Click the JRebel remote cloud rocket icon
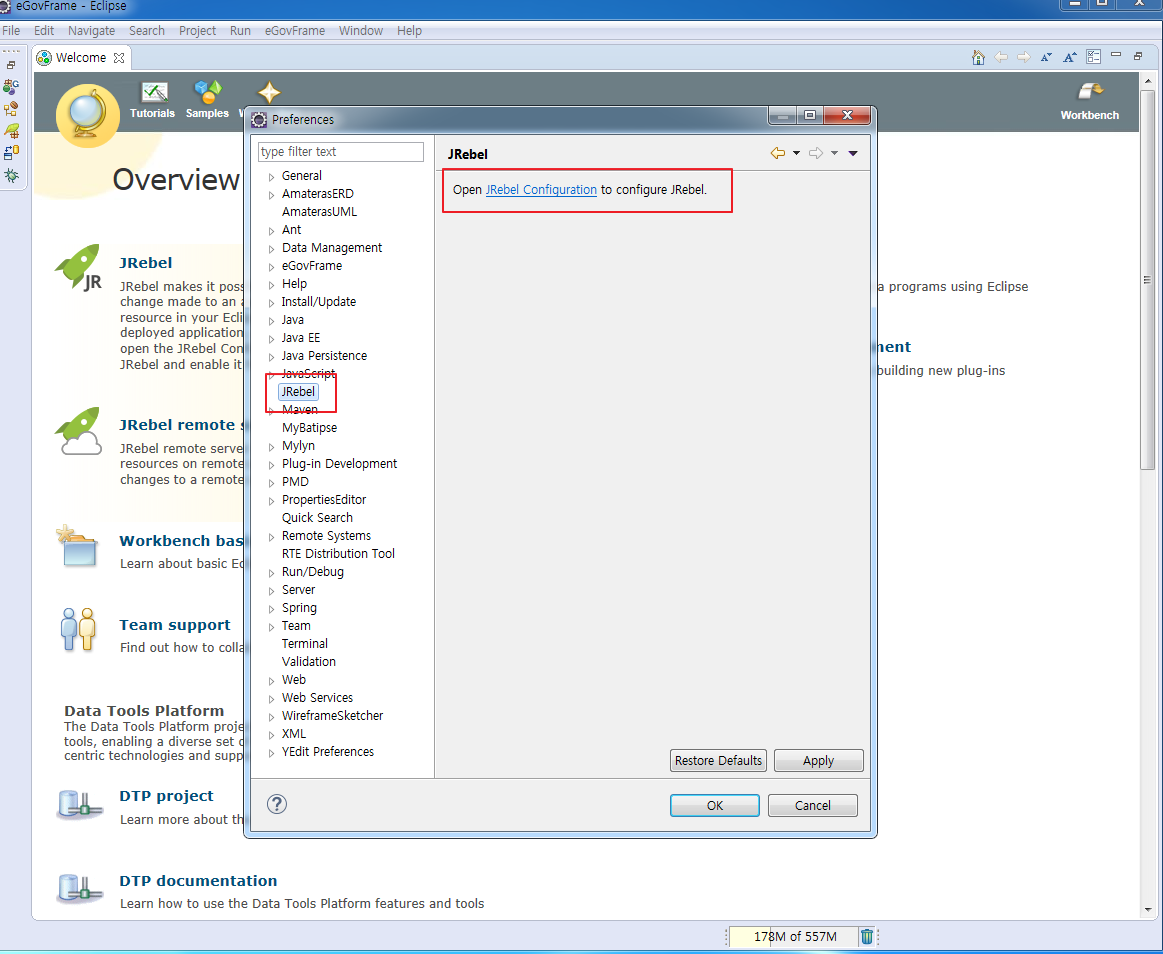This screenshot has width=1163, height=954. click(79, 430)
